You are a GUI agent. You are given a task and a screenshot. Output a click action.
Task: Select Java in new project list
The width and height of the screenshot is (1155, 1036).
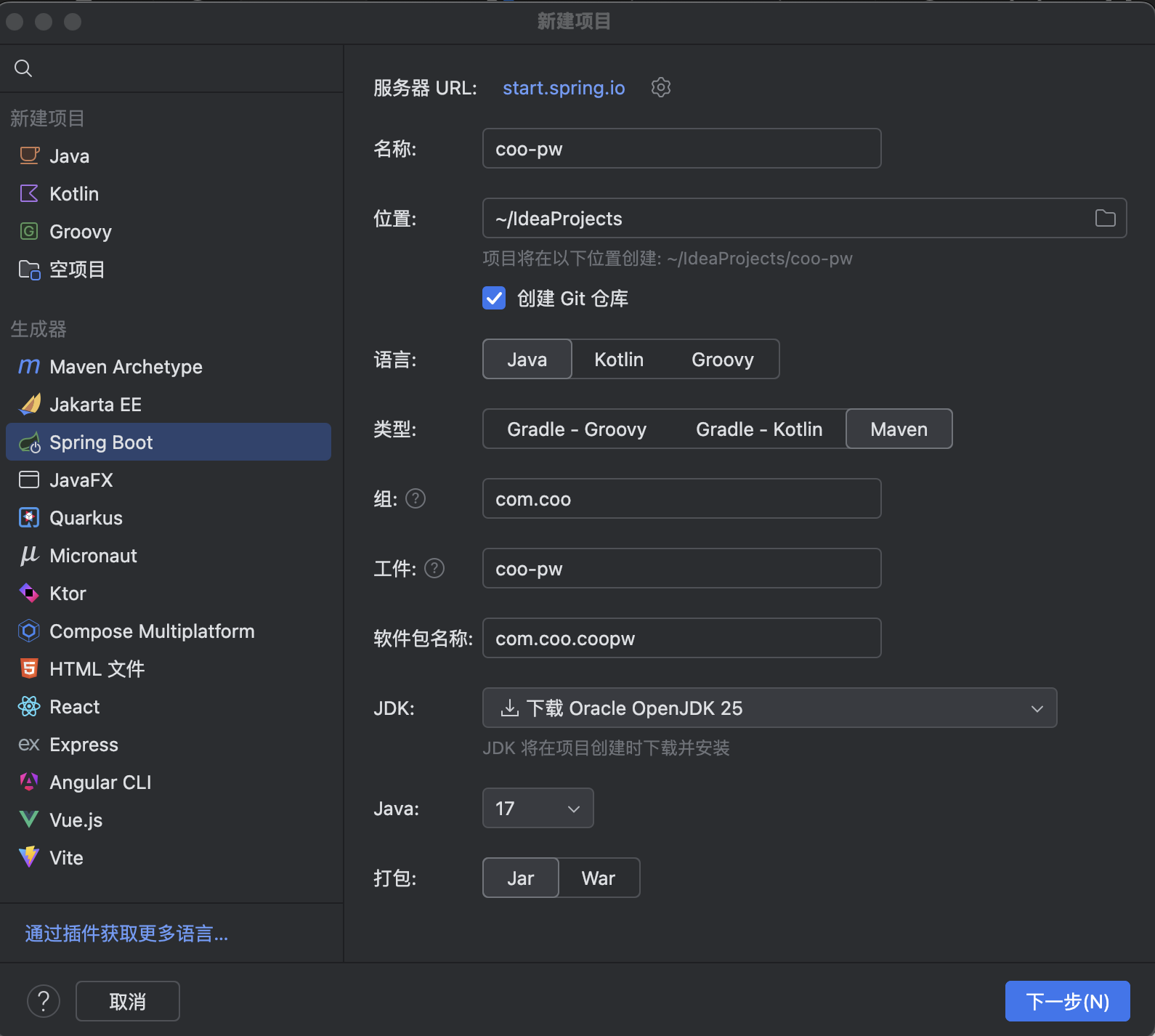pyautogui.click(x=169, y=155)
